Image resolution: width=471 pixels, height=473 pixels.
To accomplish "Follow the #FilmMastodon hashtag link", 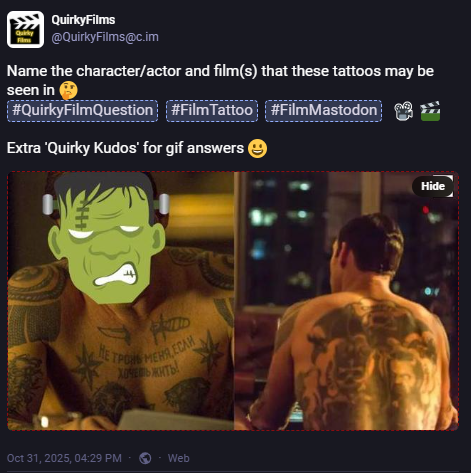I will click(x=324, y=110).
